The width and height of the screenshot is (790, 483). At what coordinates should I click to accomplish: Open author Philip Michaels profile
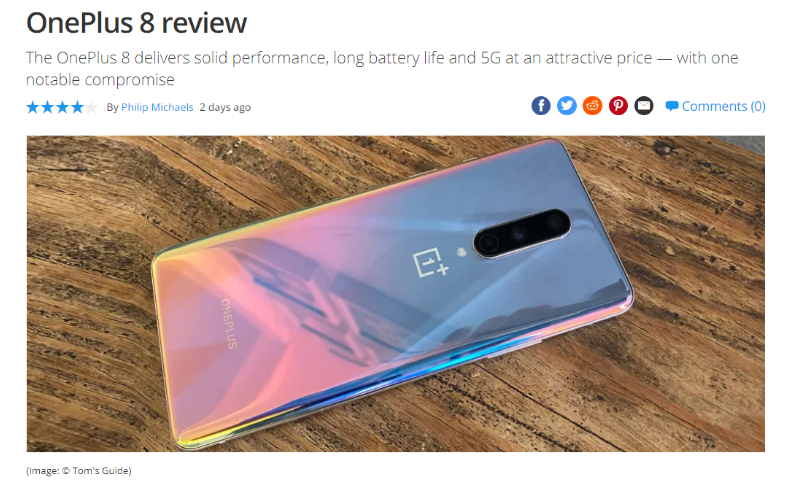point(157,107)
